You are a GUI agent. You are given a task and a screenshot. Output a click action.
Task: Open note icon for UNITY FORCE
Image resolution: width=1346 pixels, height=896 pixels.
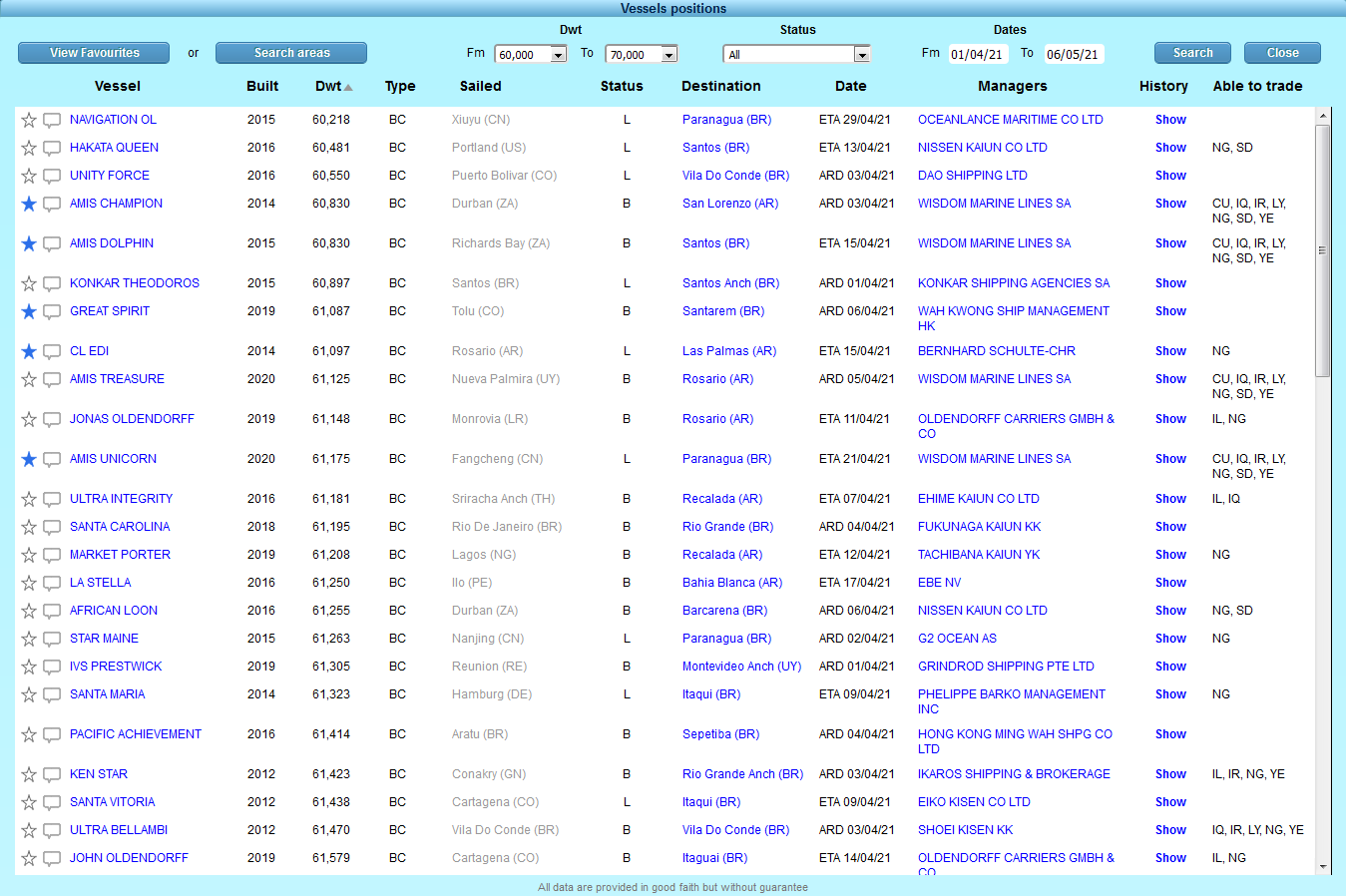pyautogui.click(x=52, y=177)
